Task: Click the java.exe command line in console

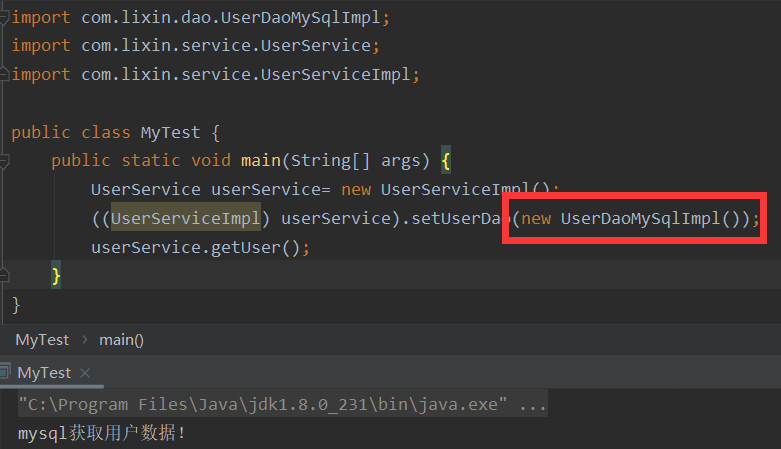Action: 283,404
